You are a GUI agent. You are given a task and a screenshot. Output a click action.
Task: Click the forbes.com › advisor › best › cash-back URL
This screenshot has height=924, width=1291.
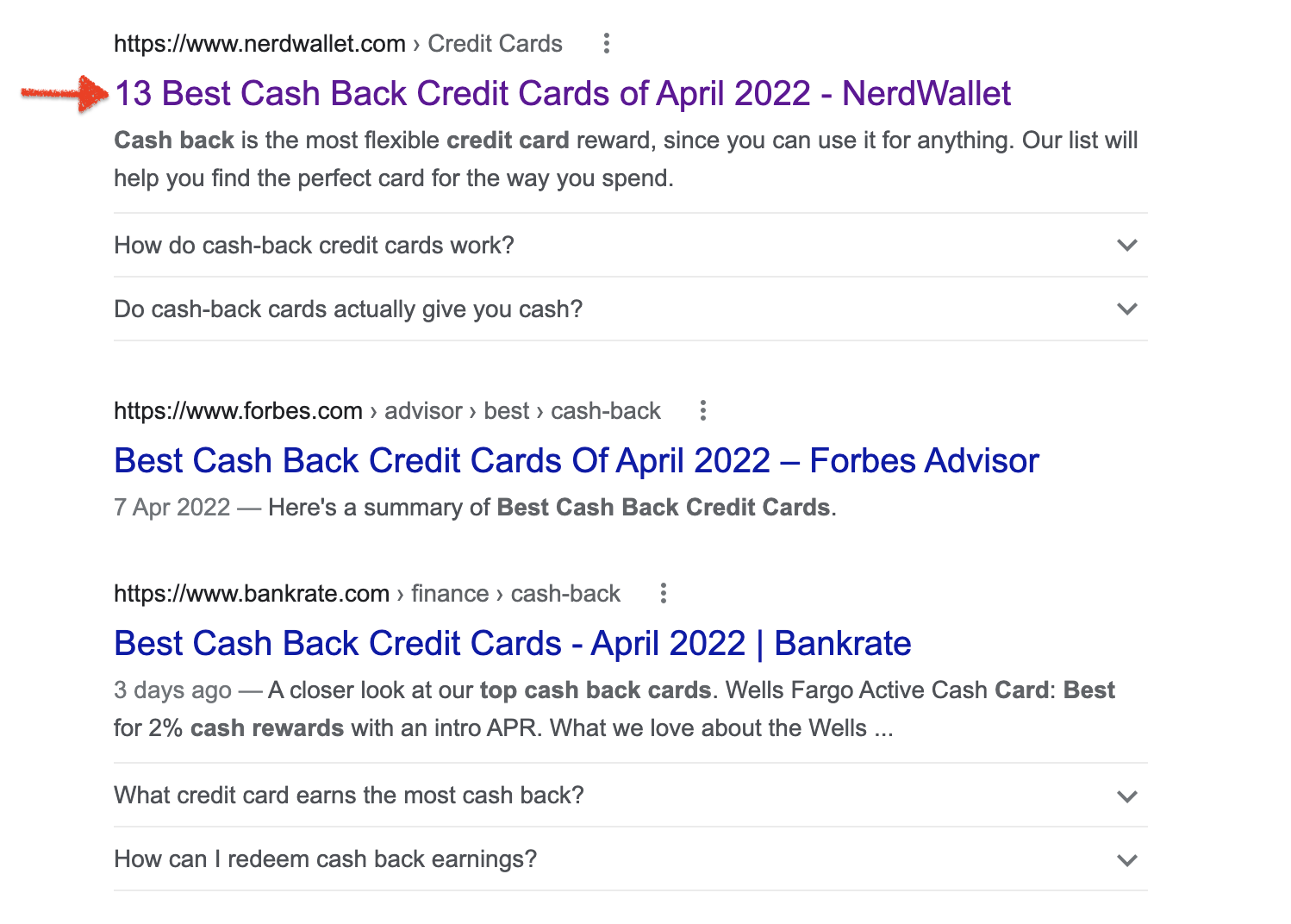click(x=387, y=411)
